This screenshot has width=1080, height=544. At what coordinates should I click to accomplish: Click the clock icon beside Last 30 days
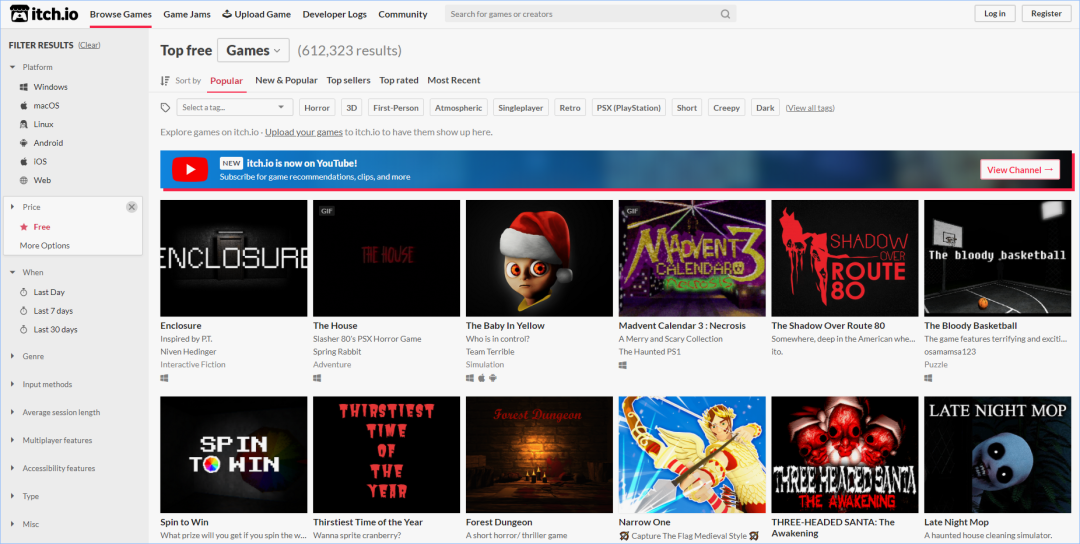[23, 329]
